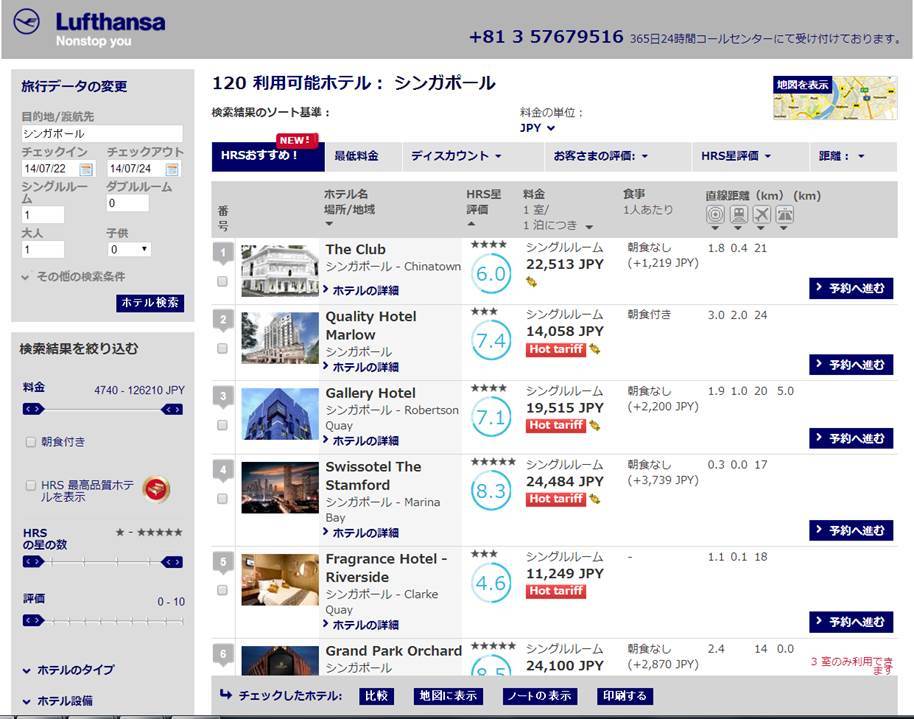The image size is (914, 719).
Task: Click The Club hotel photo thumbnail
Action: pos(280,271)
